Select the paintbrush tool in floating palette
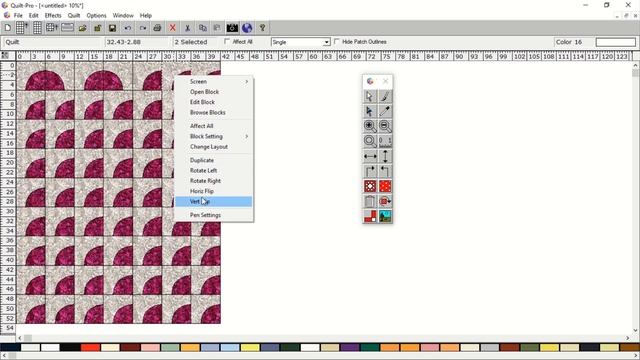Viewport: 640px width, 360px height. 385,96
